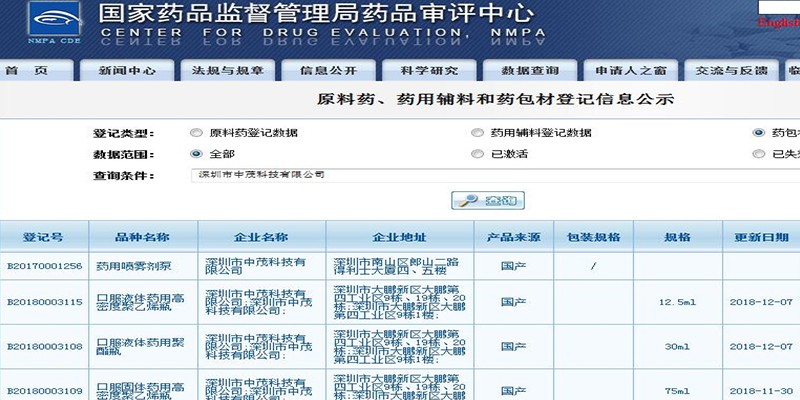This screenshot has width=800, height=400.
Task: Open the 新闻中心 tab
Action: coord(127,70)
